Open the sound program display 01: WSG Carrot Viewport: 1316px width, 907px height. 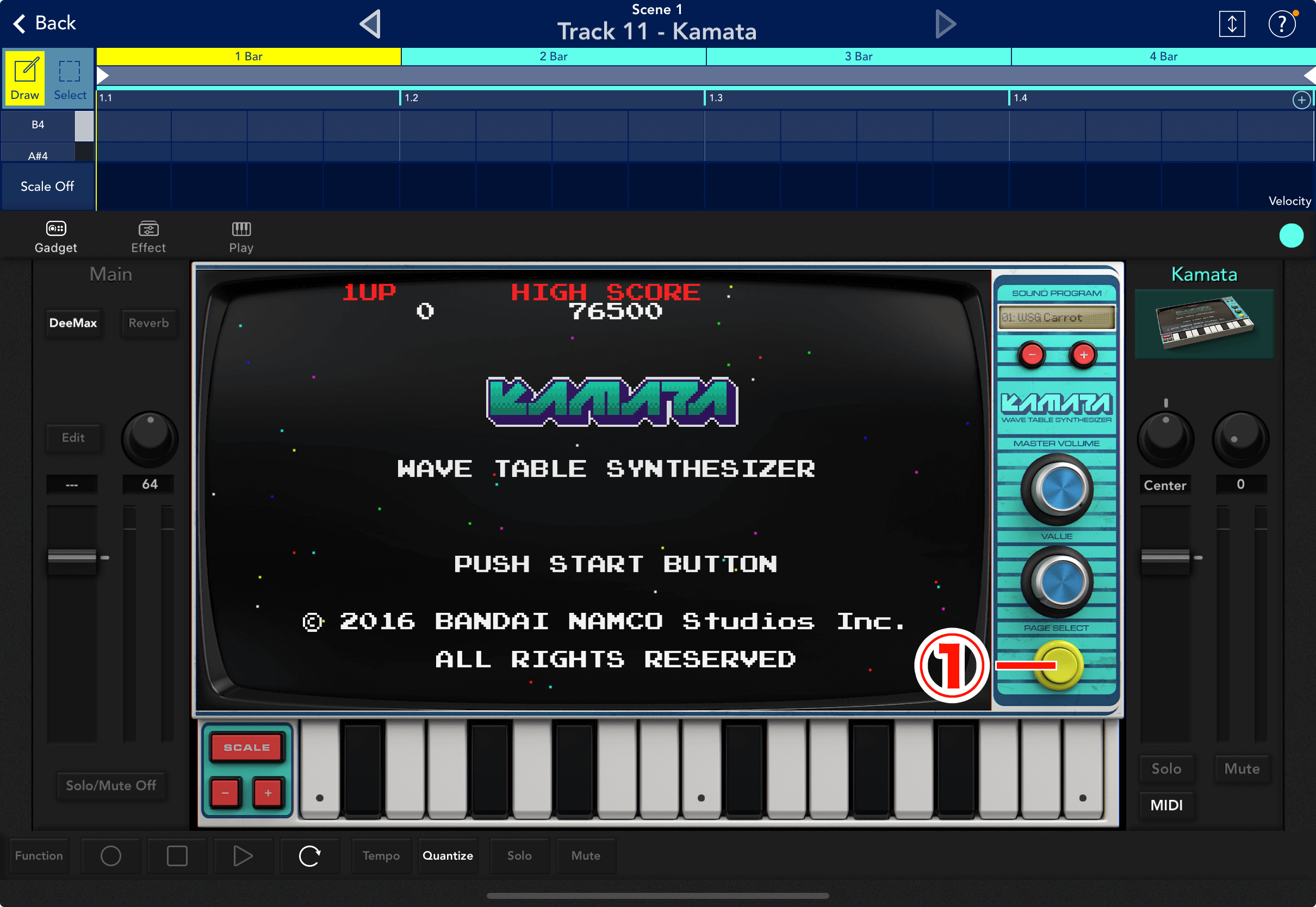[x=1056, y=318]
